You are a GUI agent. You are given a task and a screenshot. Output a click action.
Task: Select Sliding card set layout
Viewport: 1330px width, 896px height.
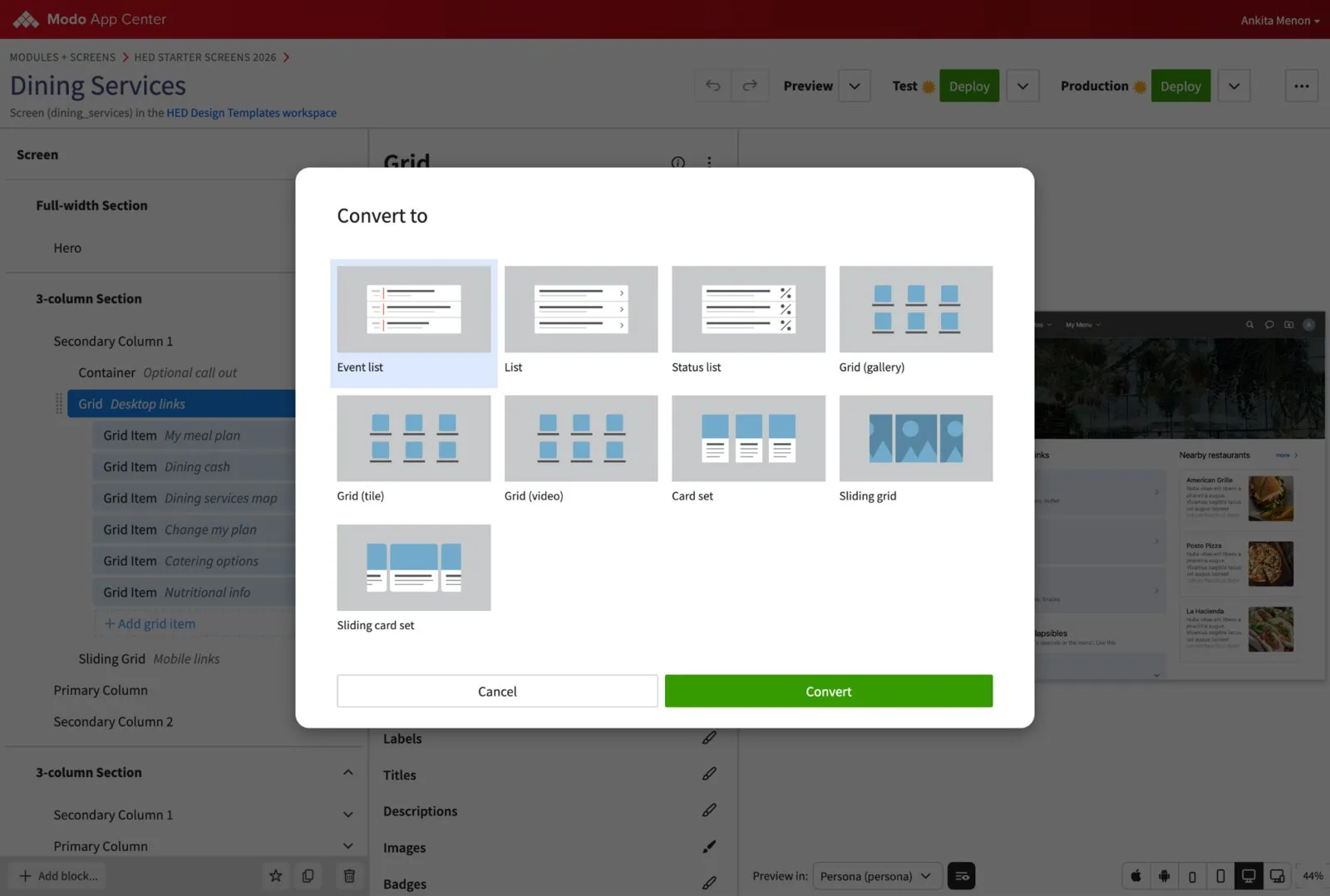point(413,568)
